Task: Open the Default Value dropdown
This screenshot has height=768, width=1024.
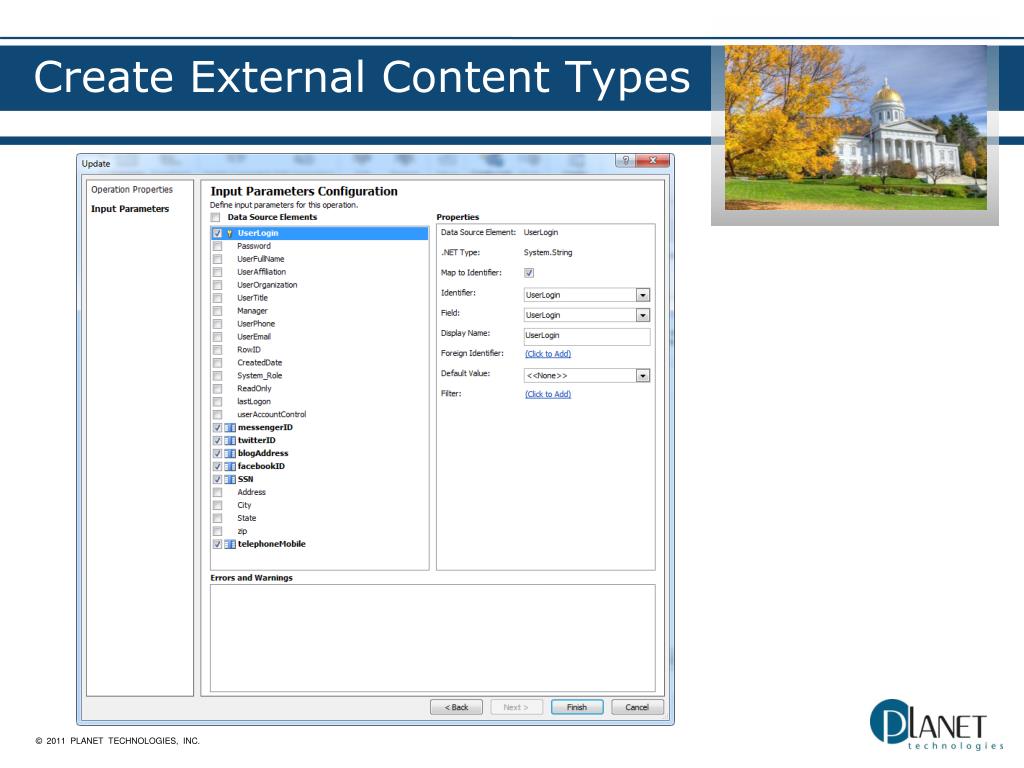Action: tap(642, 376)
